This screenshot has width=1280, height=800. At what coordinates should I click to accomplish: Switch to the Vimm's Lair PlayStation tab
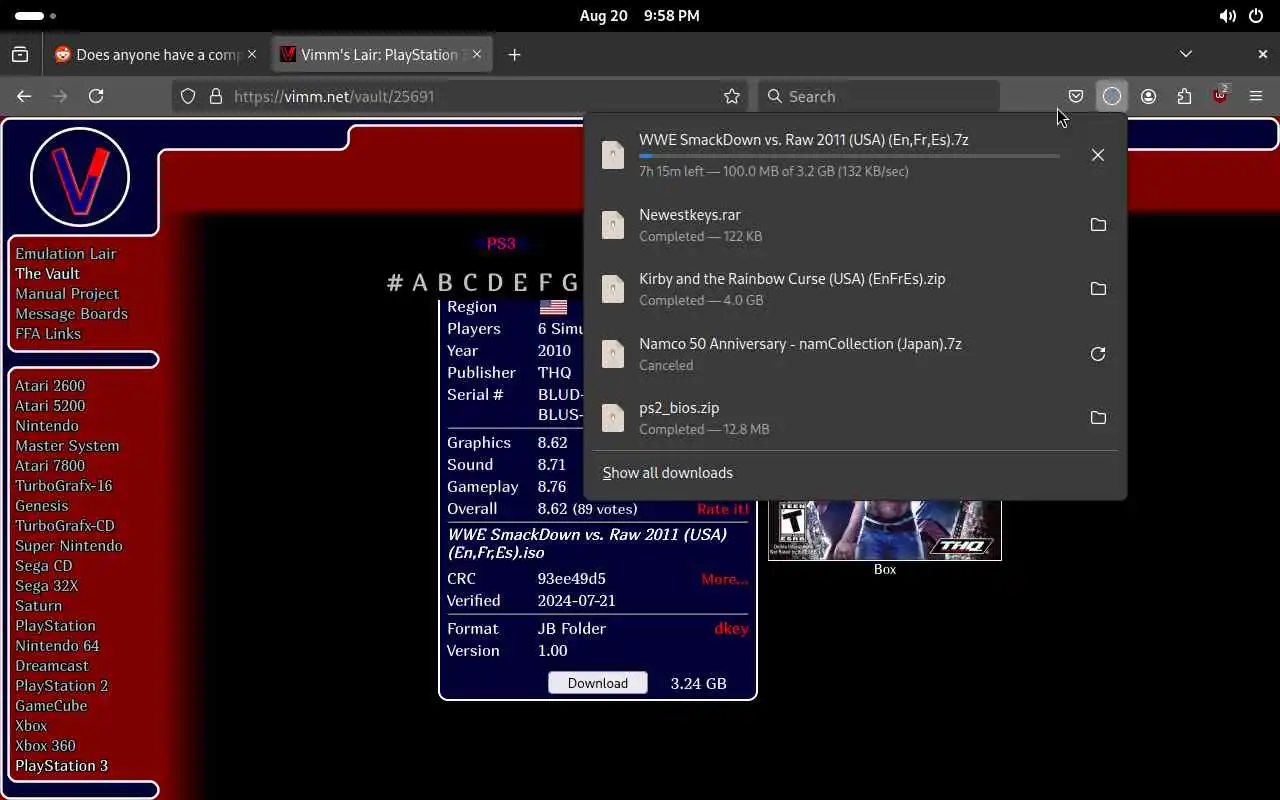click(x=380, y=55)
